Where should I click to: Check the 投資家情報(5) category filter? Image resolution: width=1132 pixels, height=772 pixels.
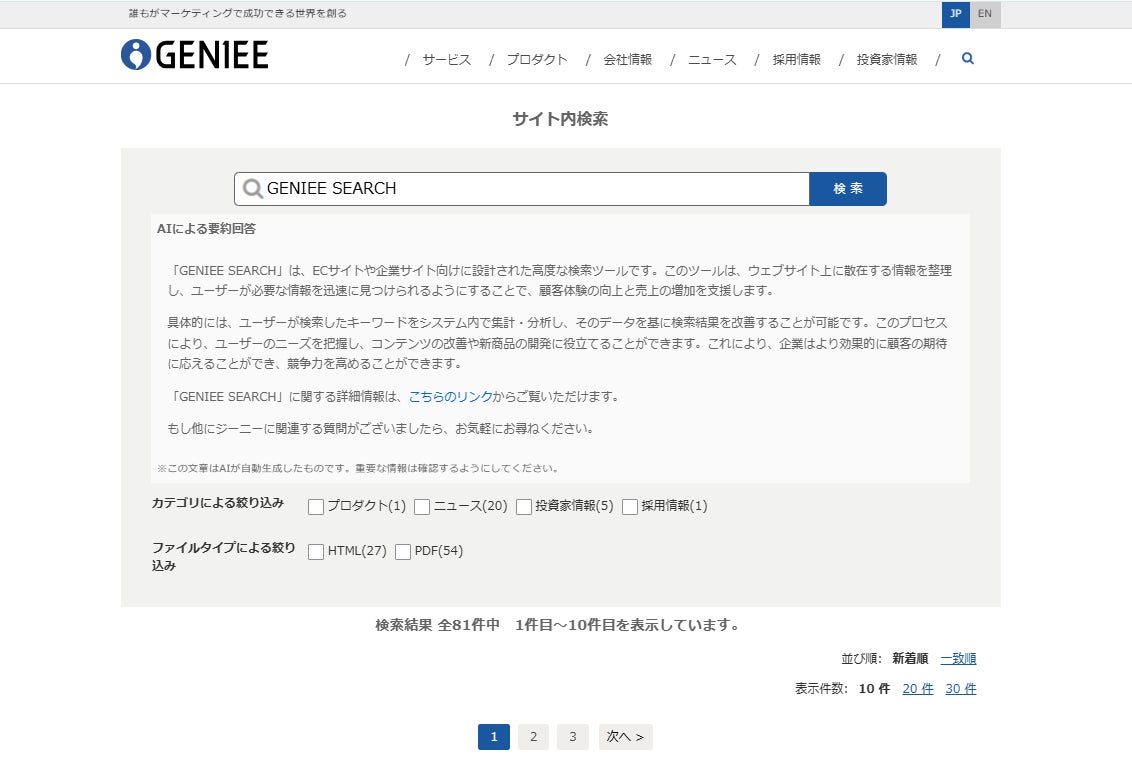point(523,507)
